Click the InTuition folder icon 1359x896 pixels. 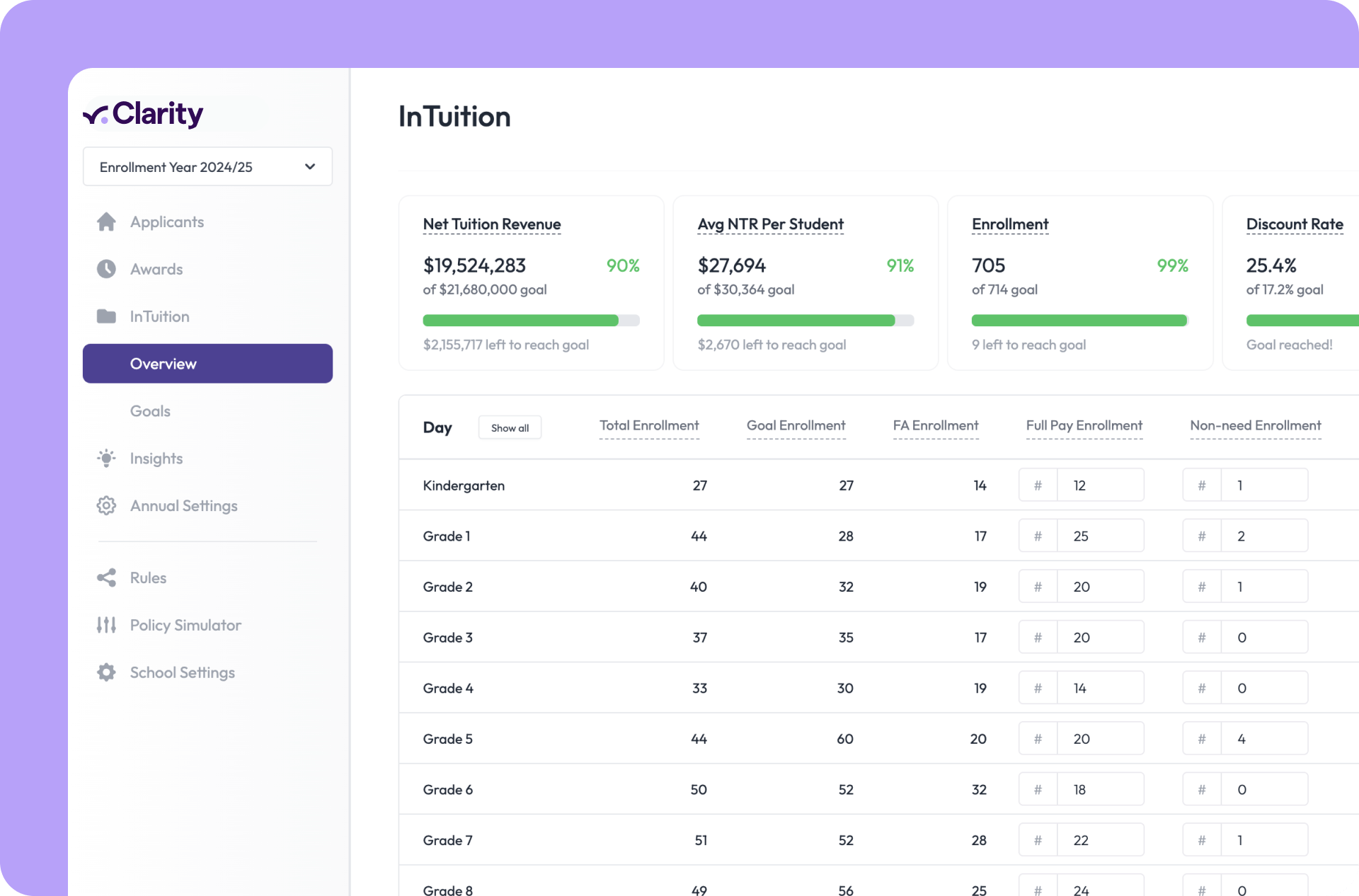[x=106, y=316]
